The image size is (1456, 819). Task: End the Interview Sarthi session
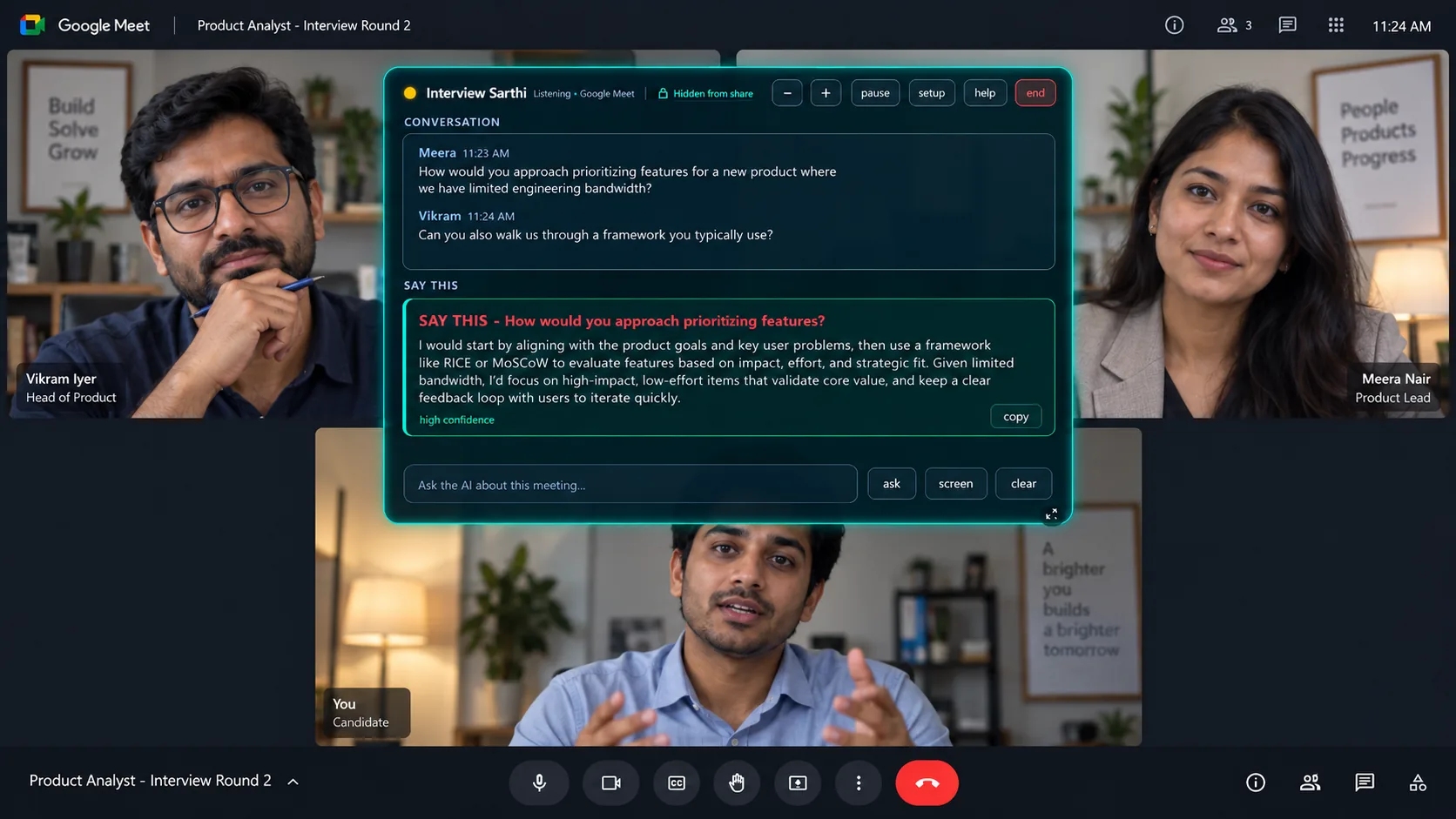point(1035,93)
